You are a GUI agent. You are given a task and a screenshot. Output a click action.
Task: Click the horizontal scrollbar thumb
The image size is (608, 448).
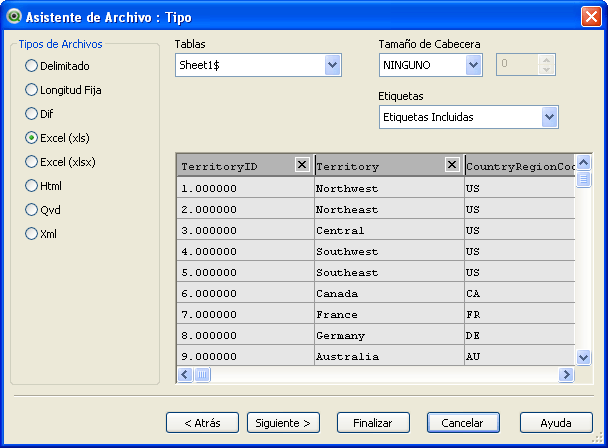202,375
